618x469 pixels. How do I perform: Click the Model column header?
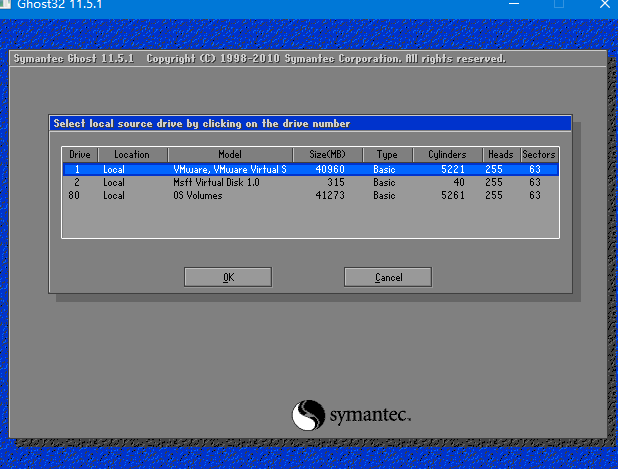229,155
